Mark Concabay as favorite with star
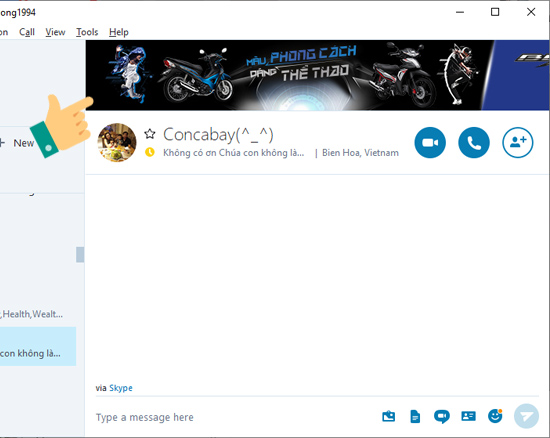 click(x=150, y=134)
